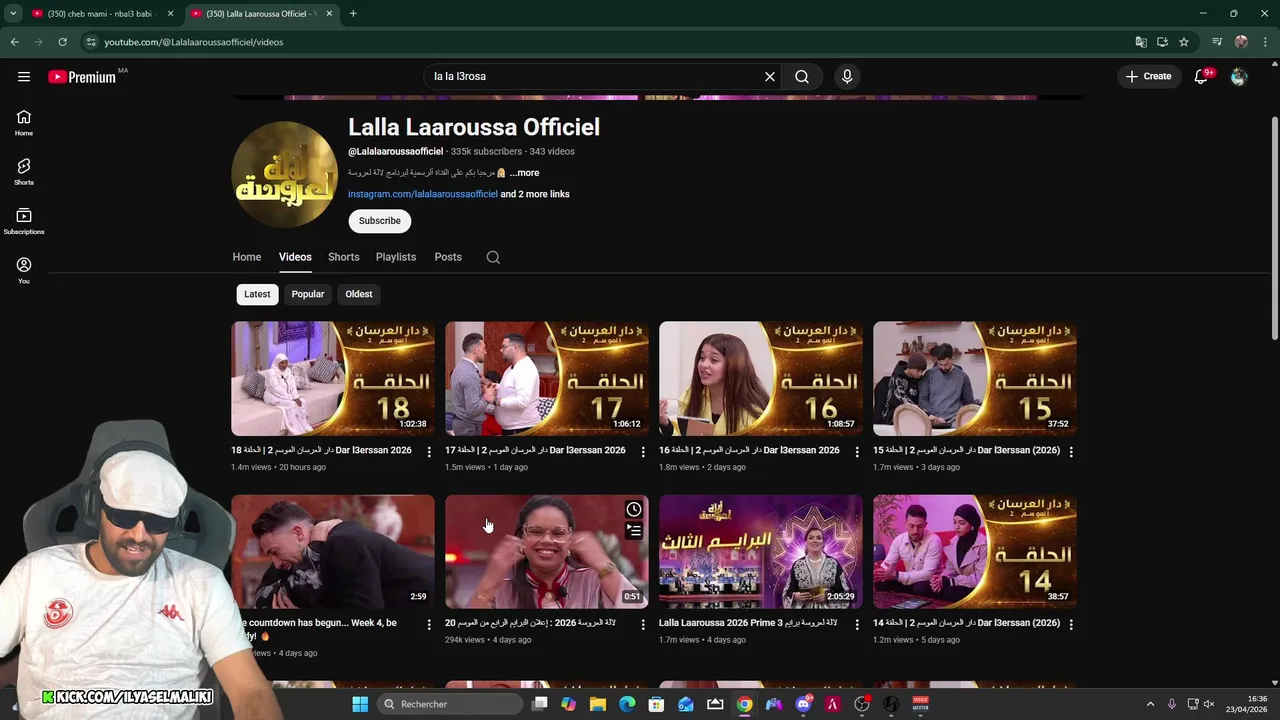Image resolution: width=1280 pixels, height=720 pixels.
Task: Reload the page in Chrome
Action: pyautogui.click(x=62, y=42)
